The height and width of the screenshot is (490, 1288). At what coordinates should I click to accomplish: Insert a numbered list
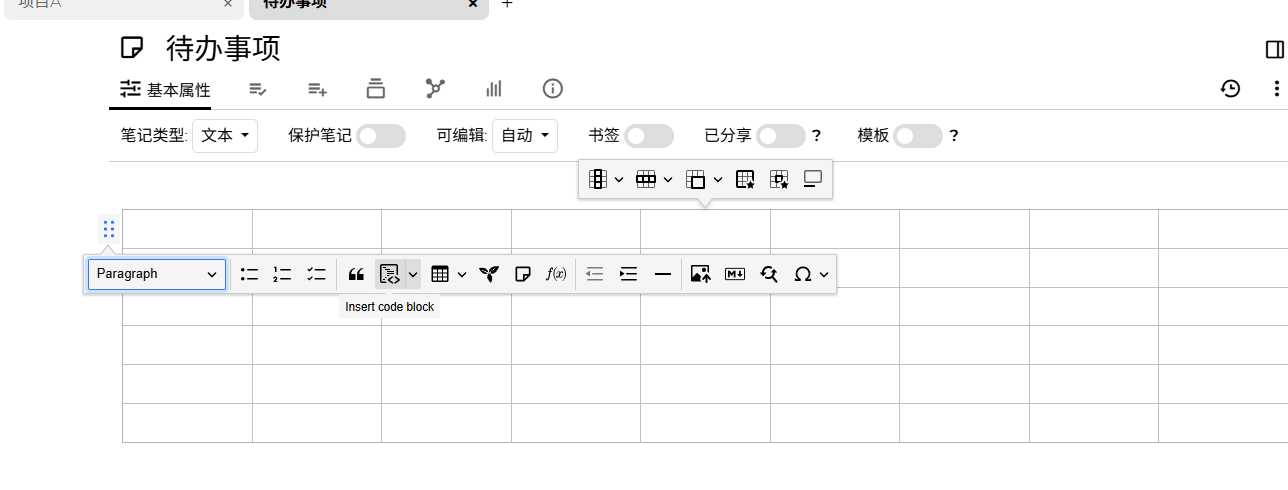[x=283, y=274]
